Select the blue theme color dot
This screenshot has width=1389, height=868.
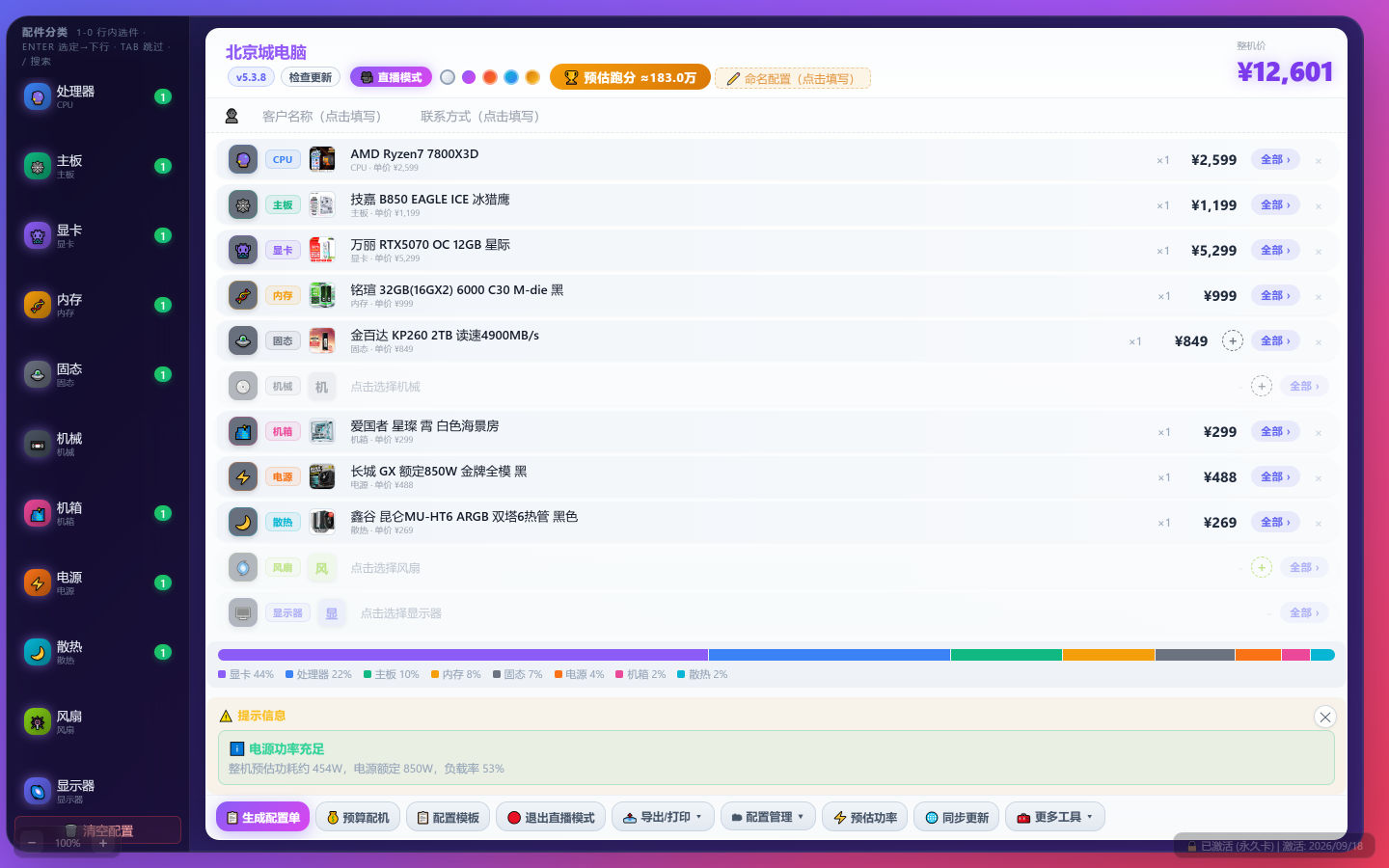tap(511, 77)
